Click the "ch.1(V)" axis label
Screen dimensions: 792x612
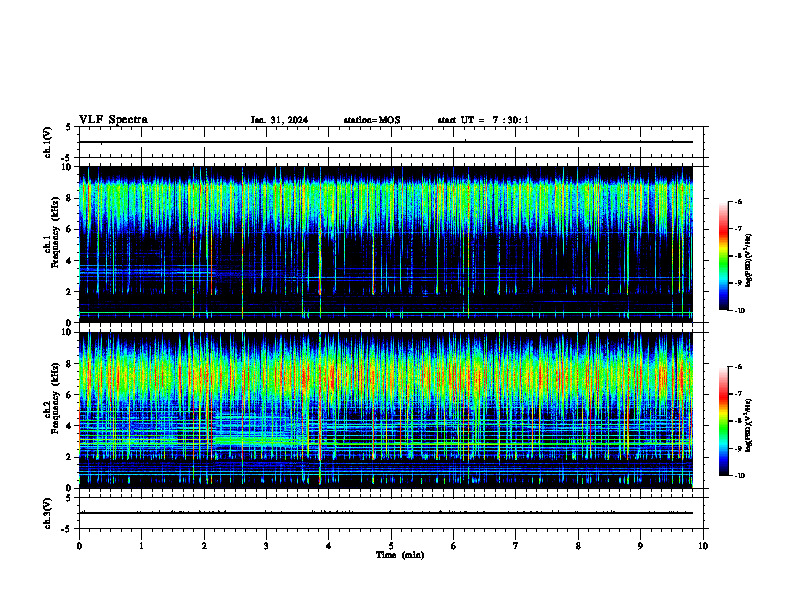(47, 142)
